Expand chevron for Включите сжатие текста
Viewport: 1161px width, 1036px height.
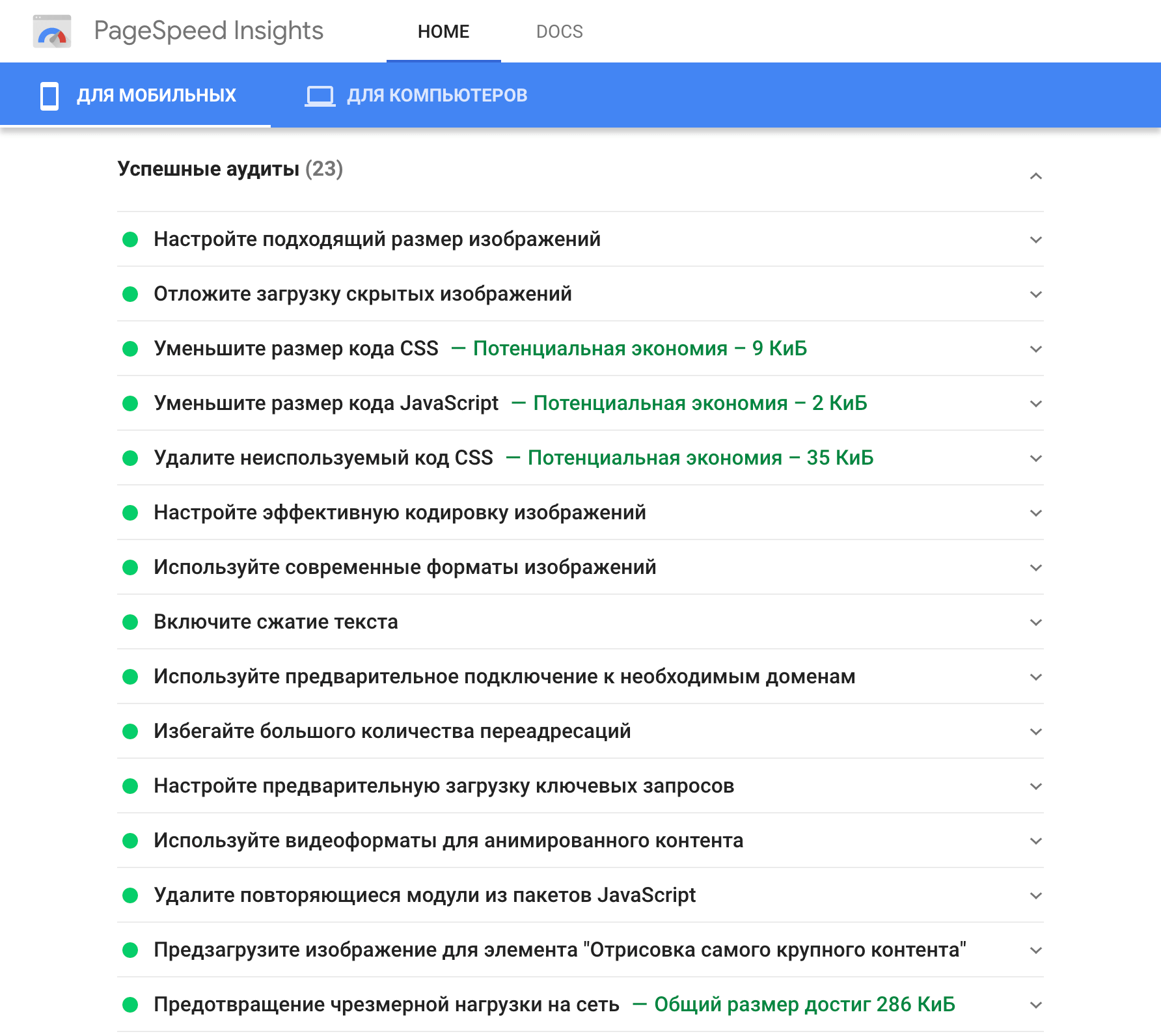(1036, 622)
